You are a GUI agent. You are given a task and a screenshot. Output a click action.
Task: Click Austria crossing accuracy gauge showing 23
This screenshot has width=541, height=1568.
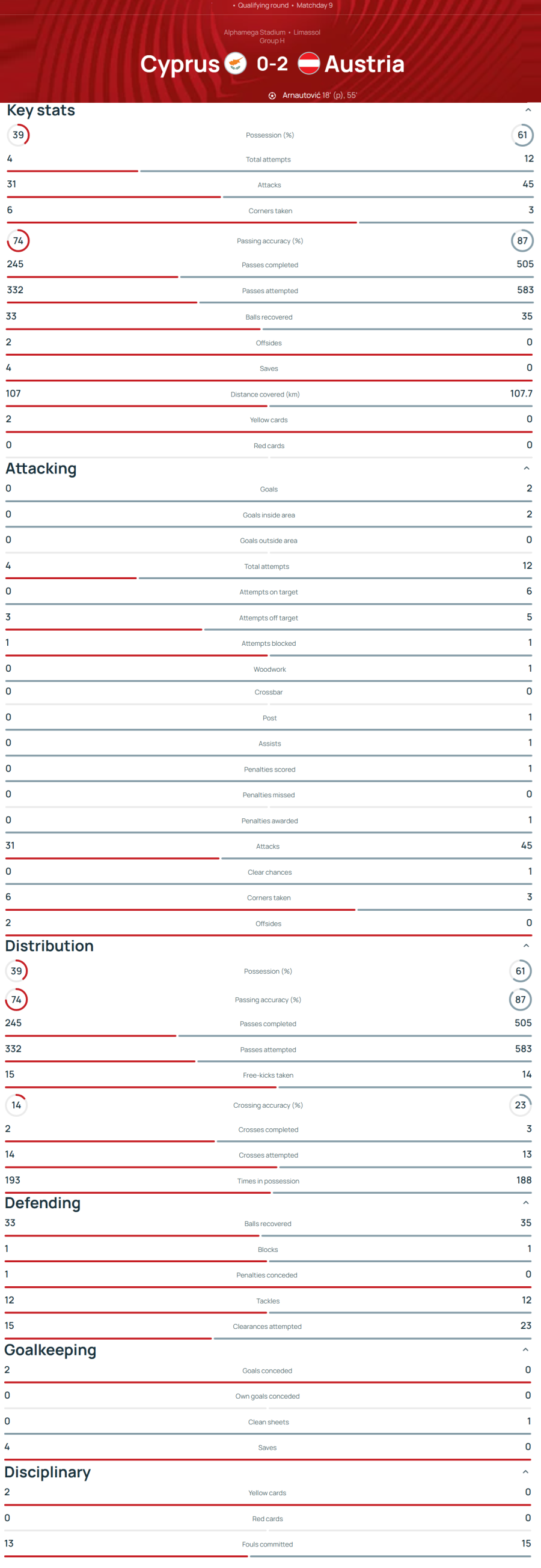[x=521, y=1105]
